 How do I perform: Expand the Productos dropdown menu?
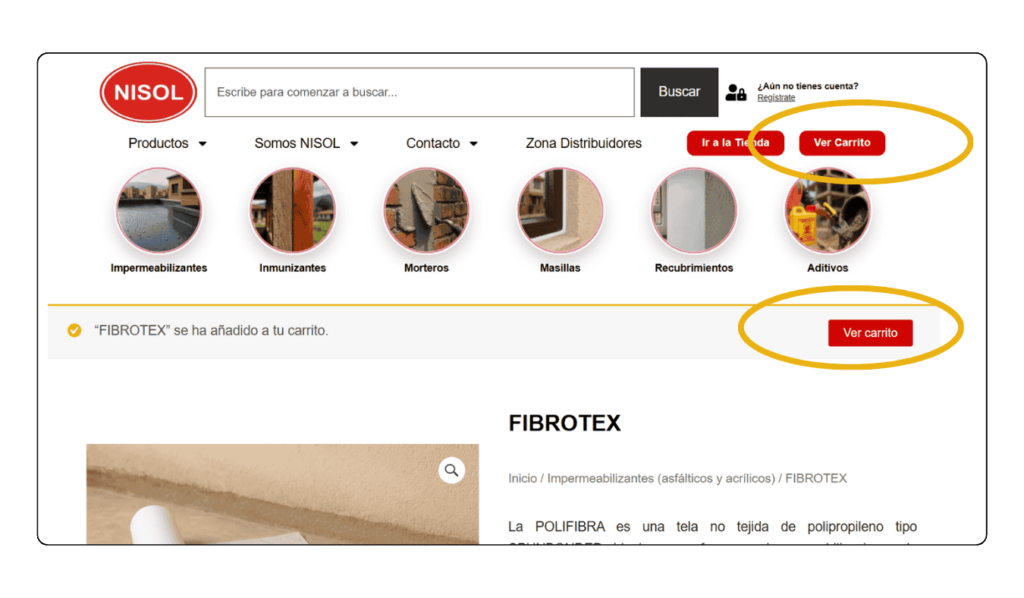pyautogui.click(x=167, y=143)
